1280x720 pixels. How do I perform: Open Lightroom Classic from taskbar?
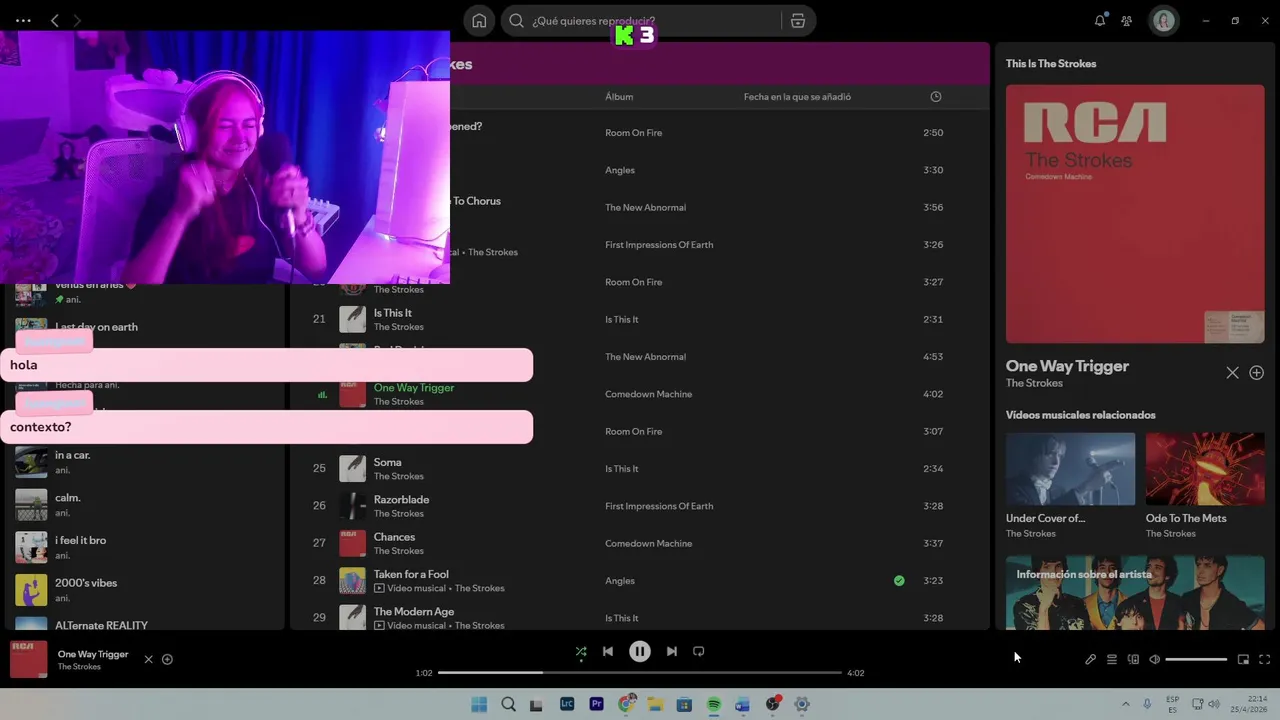tap(567, 704)
